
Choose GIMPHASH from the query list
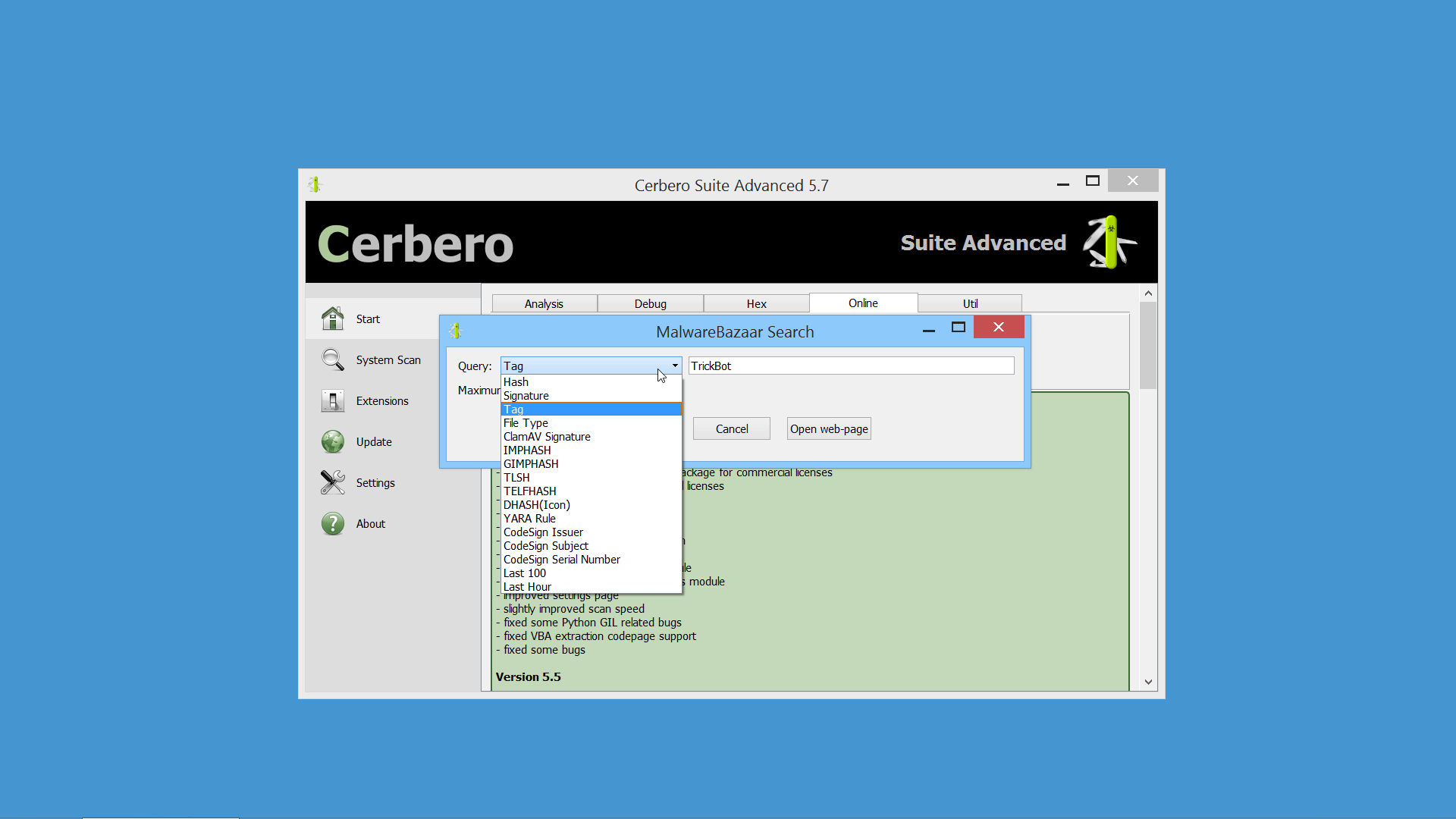point(591,464)
